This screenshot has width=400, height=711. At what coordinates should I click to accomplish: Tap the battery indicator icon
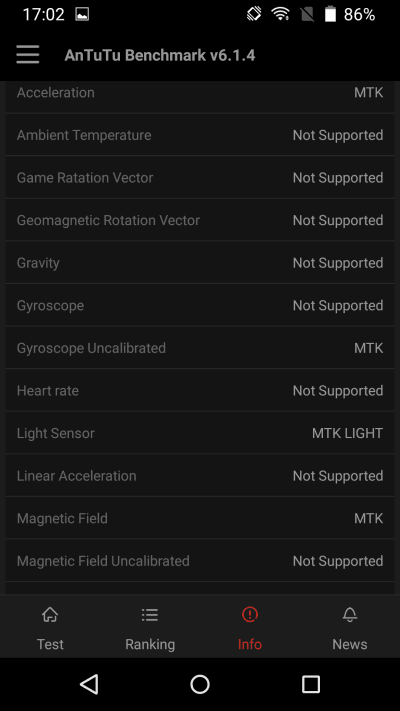(x=330, y=14)
